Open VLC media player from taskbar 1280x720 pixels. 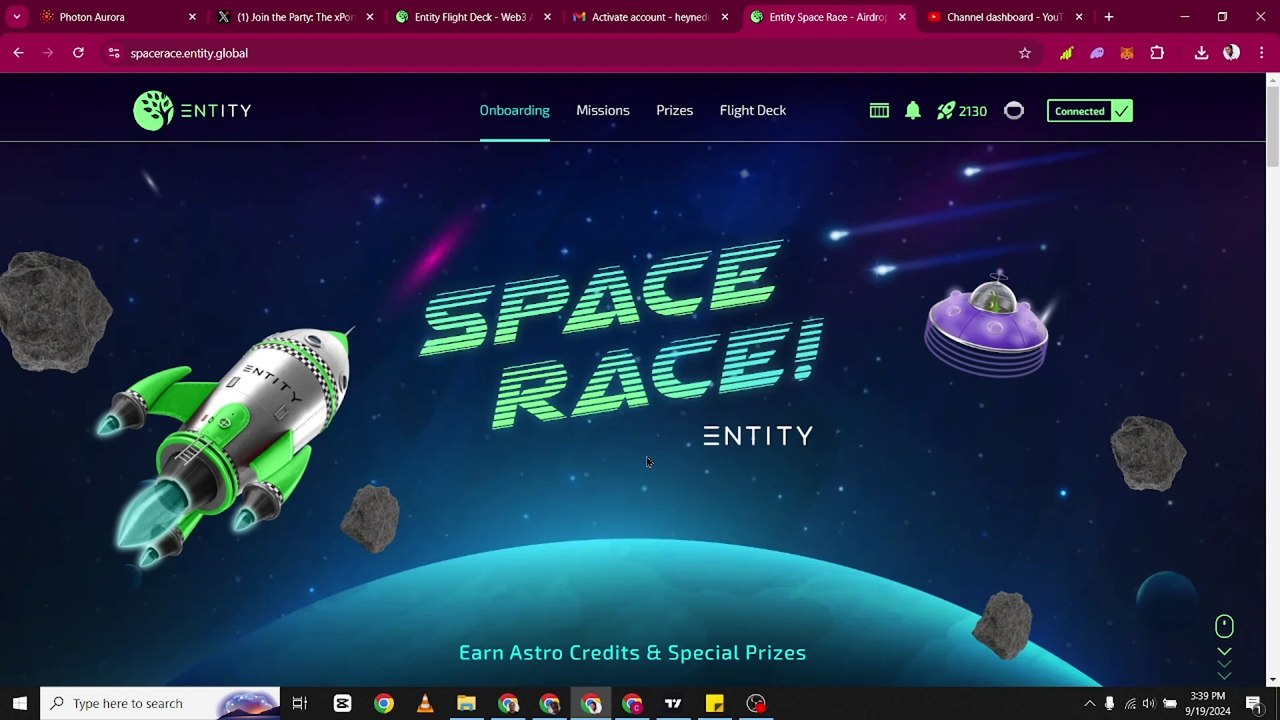pos(425,703)
